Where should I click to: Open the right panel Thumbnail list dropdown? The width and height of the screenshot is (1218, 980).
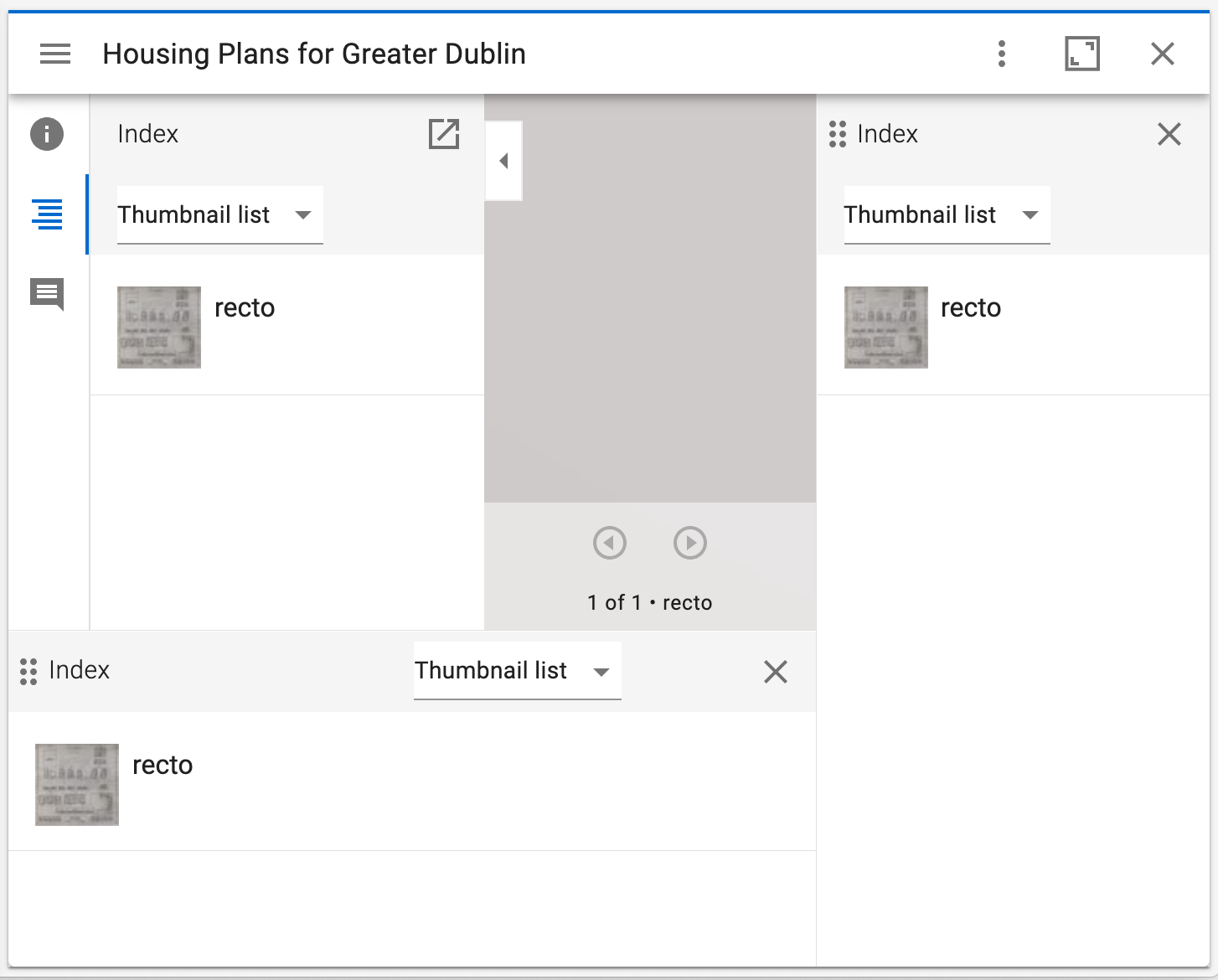click(x=946, y=215)
